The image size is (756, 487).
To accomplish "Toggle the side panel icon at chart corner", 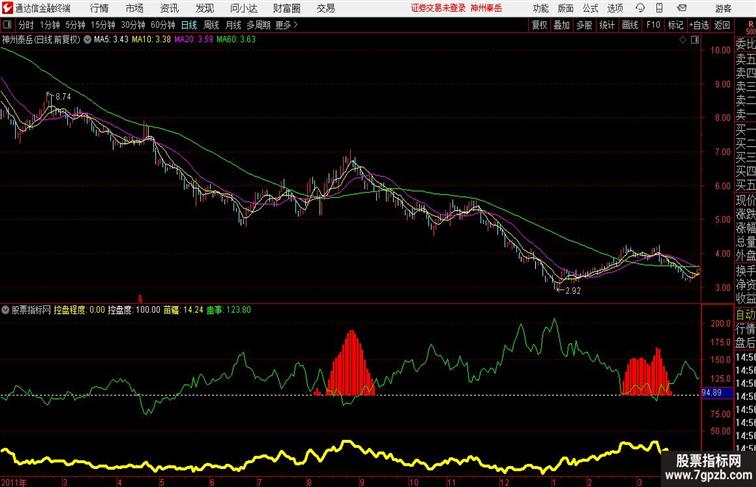I will [x=695, y=40].
